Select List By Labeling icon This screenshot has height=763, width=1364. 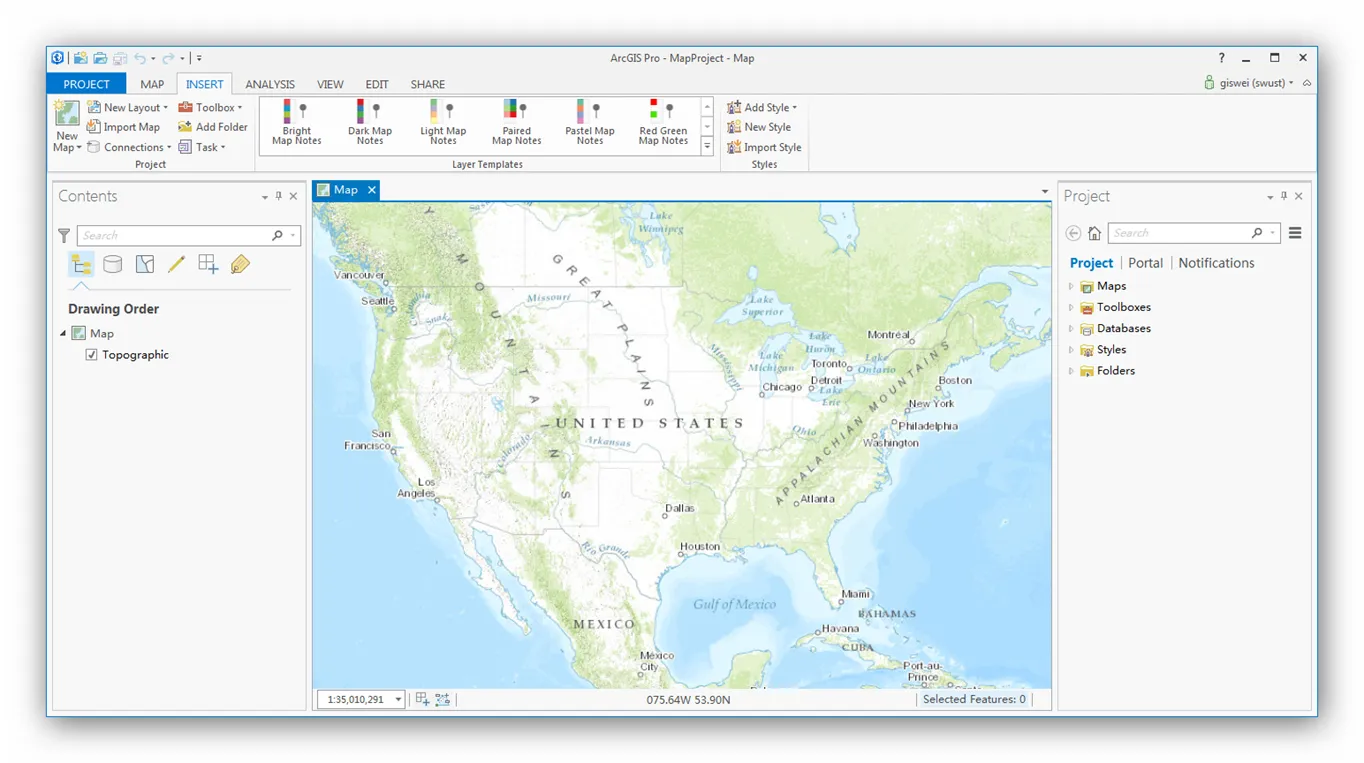pos(240,264)
